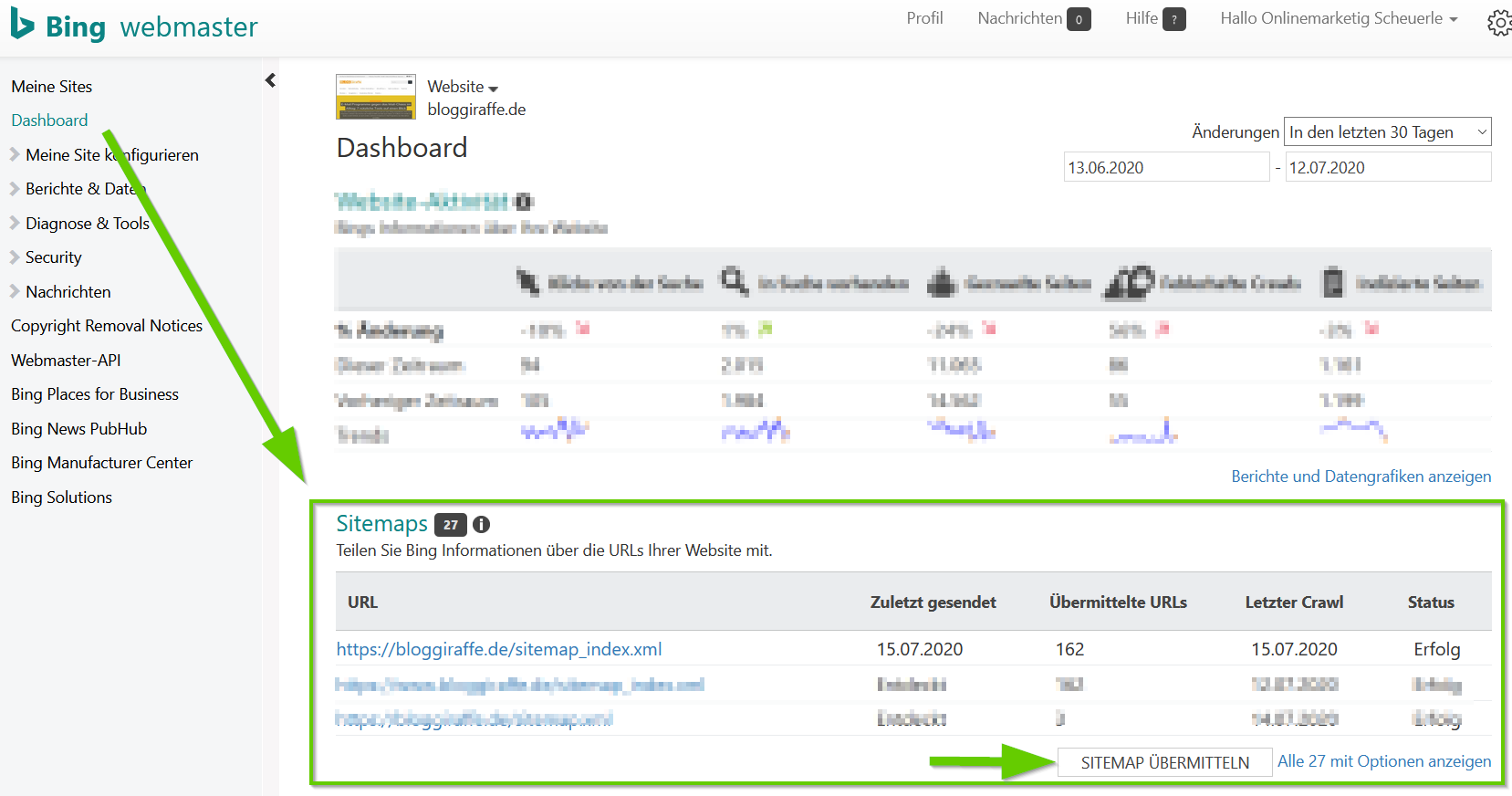Click the Erfolg status in first row
This screenshot has height=796, width=1512.
pyautogui.click(x=1437, y=649)
